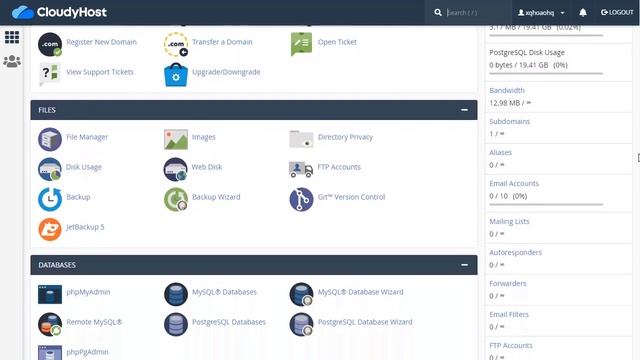Click Email Accounts in statistics sidebar
Image resolution: width=640 pixels, height=360 pixels.
(x=514, y=183)
